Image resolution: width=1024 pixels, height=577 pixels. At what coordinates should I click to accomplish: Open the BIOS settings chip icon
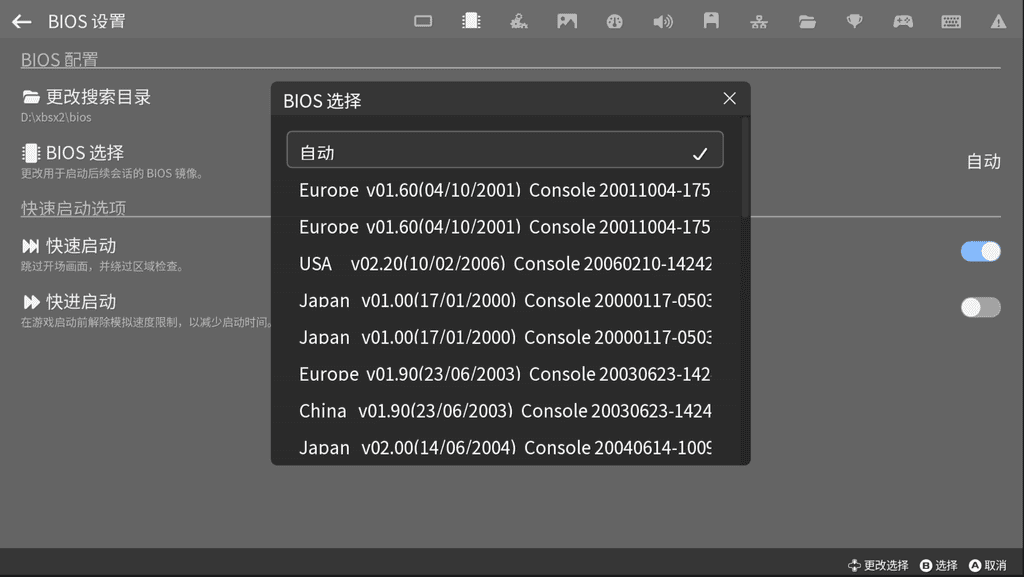(x=471, y=22)
